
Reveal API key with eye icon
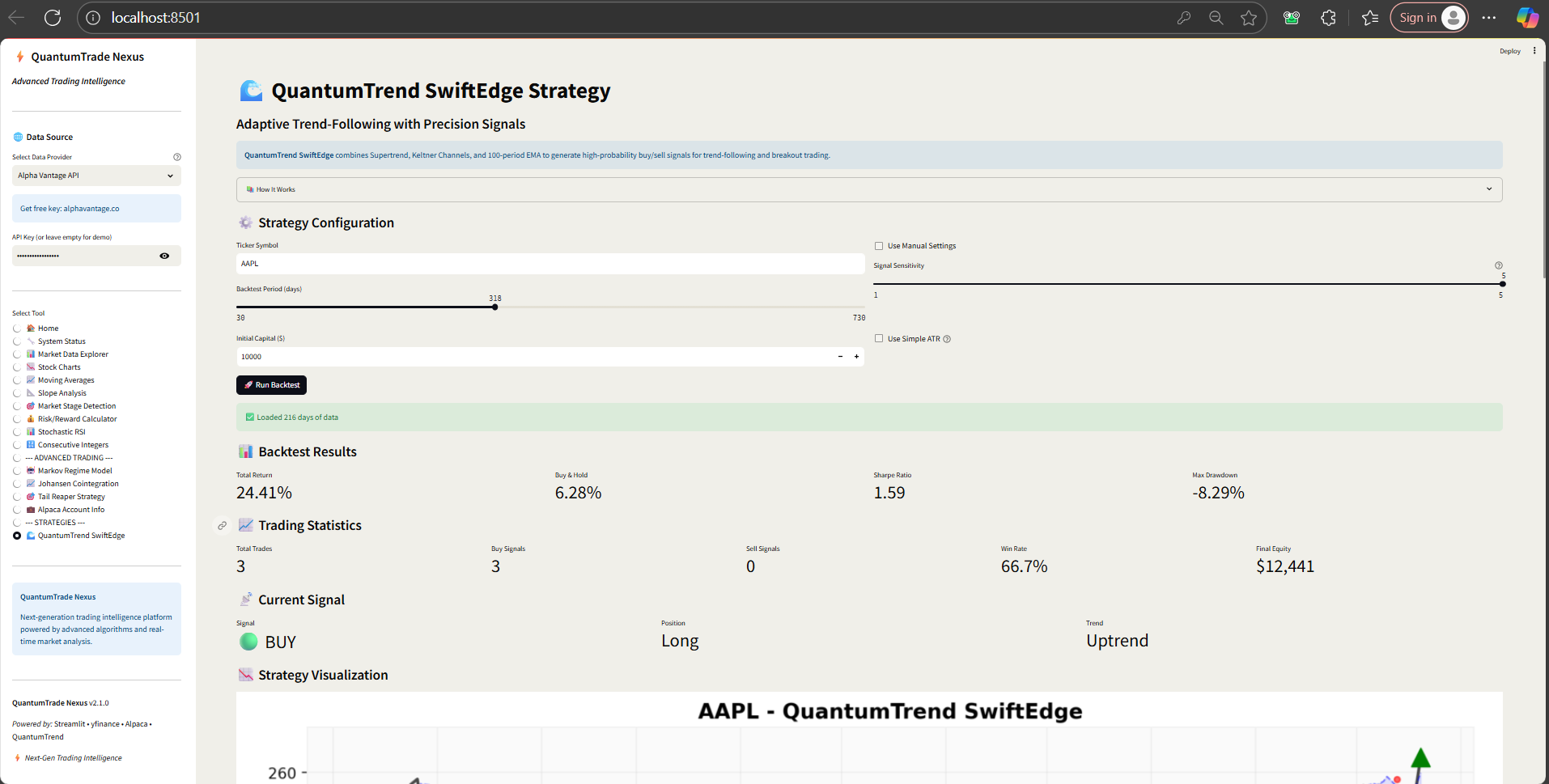164,256
